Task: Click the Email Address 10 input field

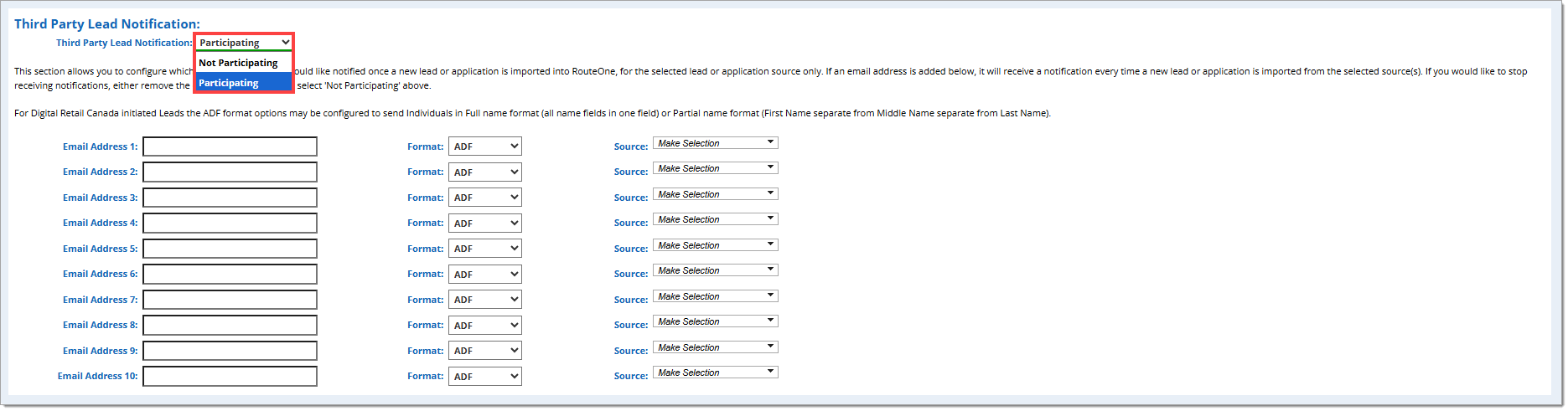Action: 230,376
